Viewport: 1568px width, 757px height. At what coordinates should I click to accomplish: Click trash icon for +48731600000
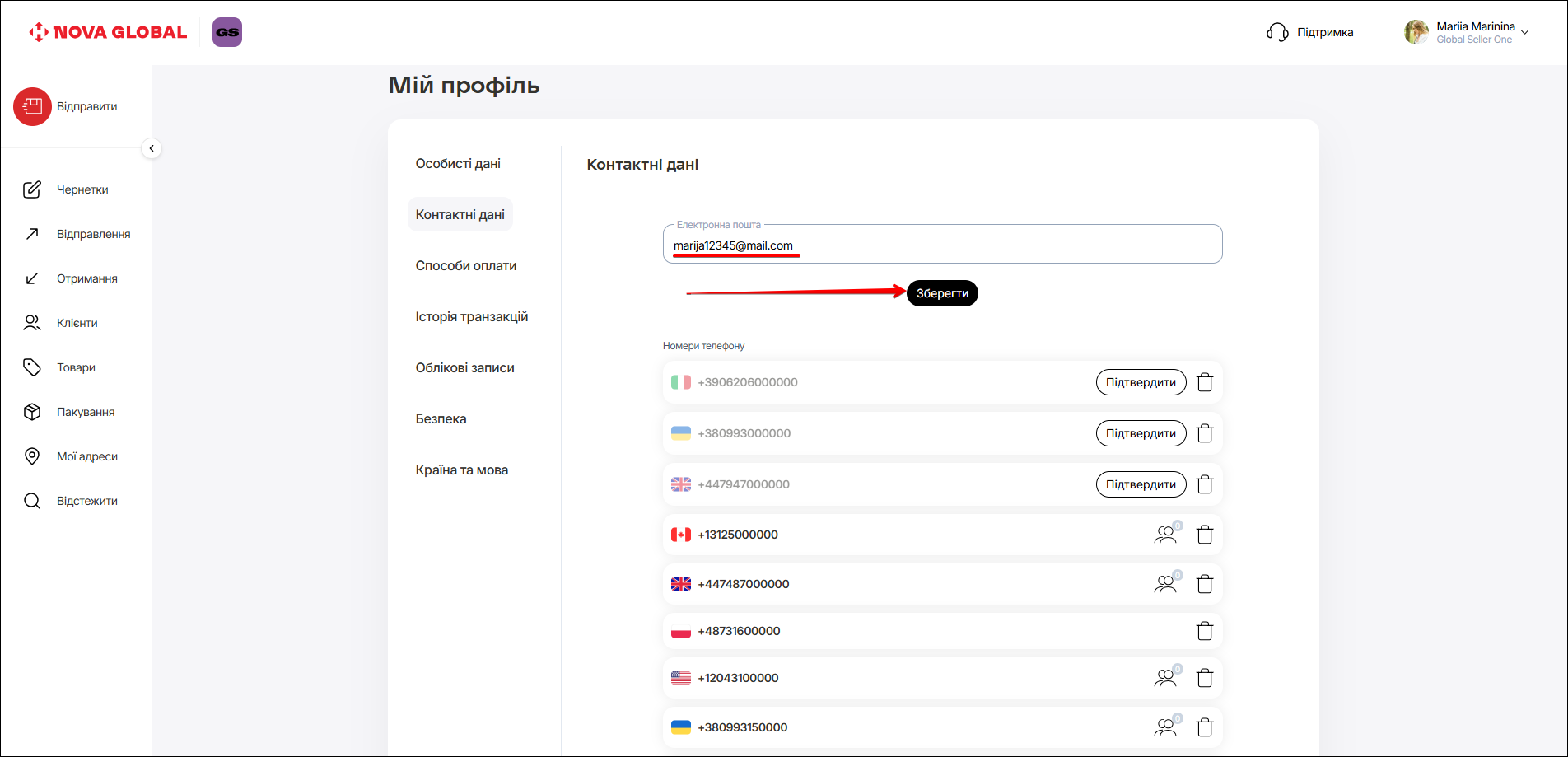click(1205, 631)
